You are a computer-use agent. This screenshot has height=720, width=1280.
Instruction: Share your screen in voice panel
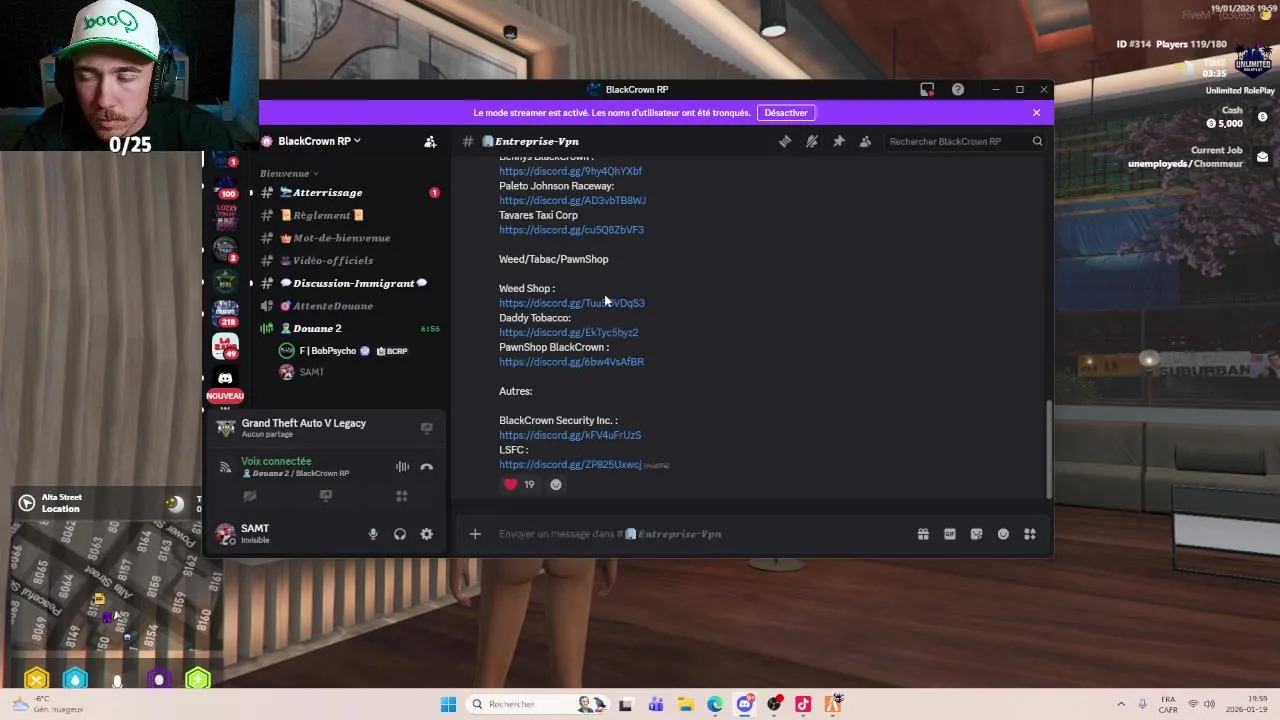point(326,496)
